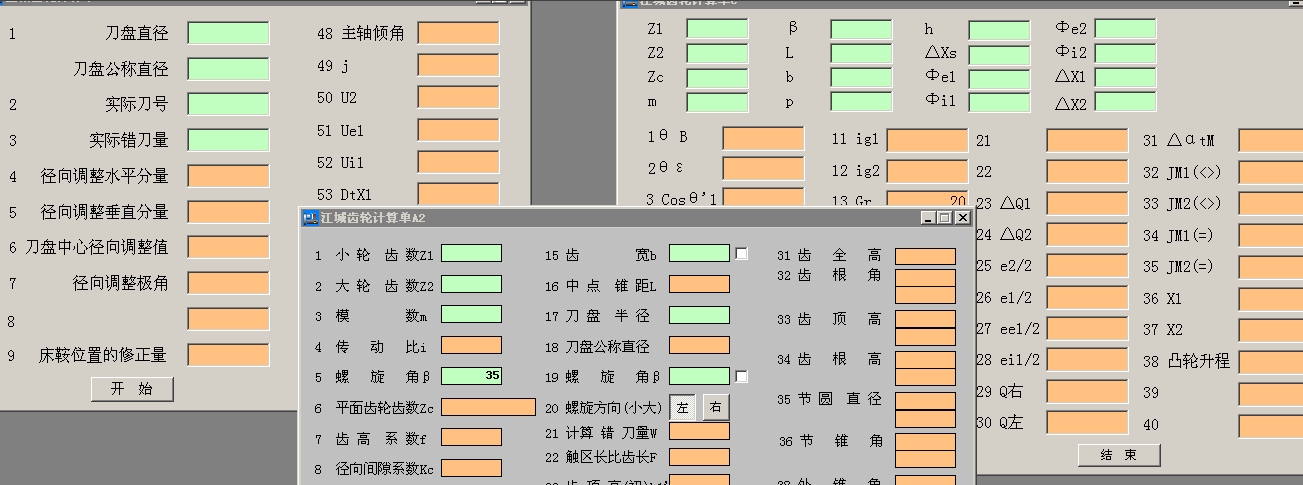Click the △Xs field

click(x=999, y=55)
